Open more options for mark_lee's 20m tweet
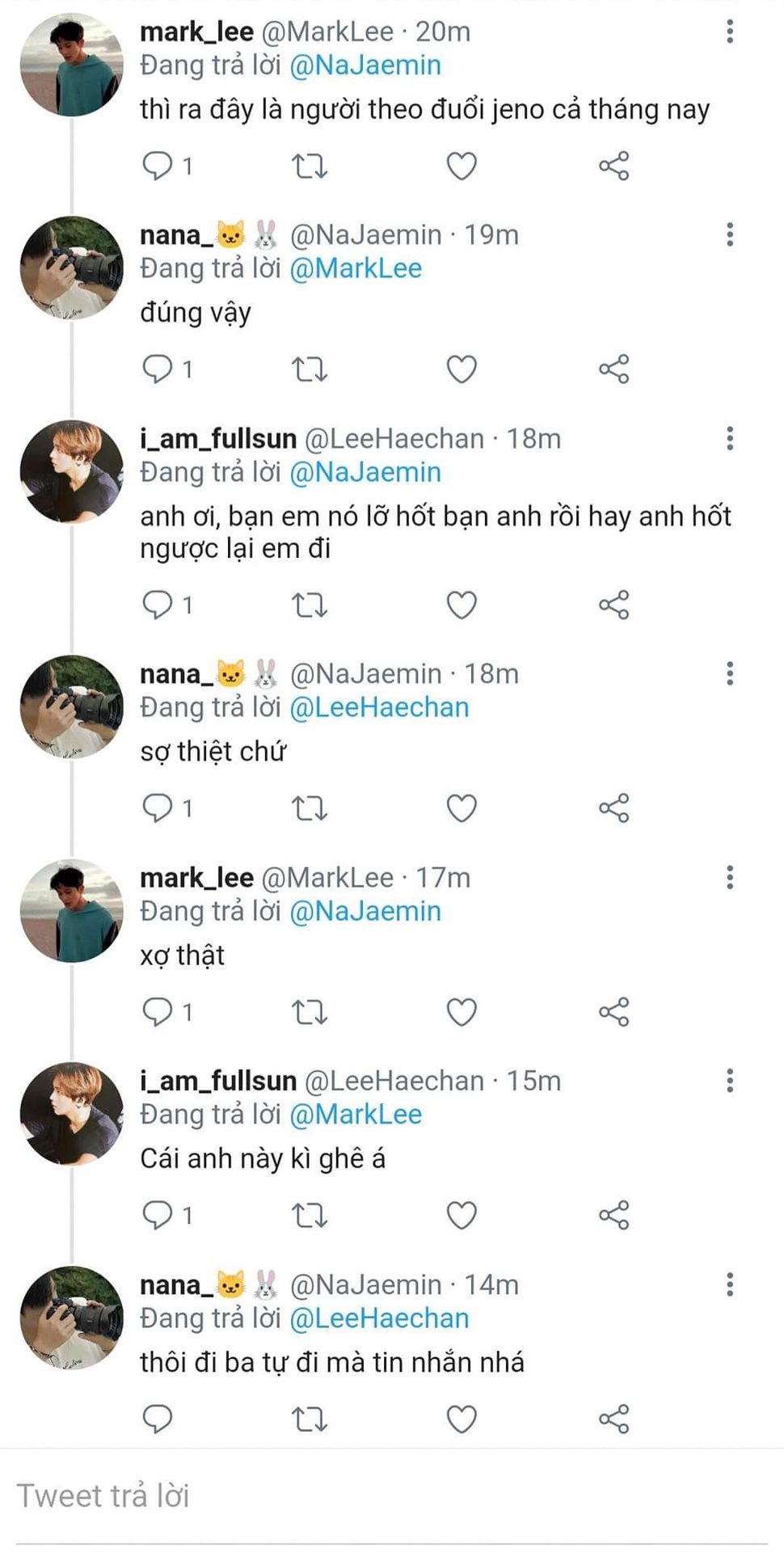784x1552 pixels. click(730, 32)
